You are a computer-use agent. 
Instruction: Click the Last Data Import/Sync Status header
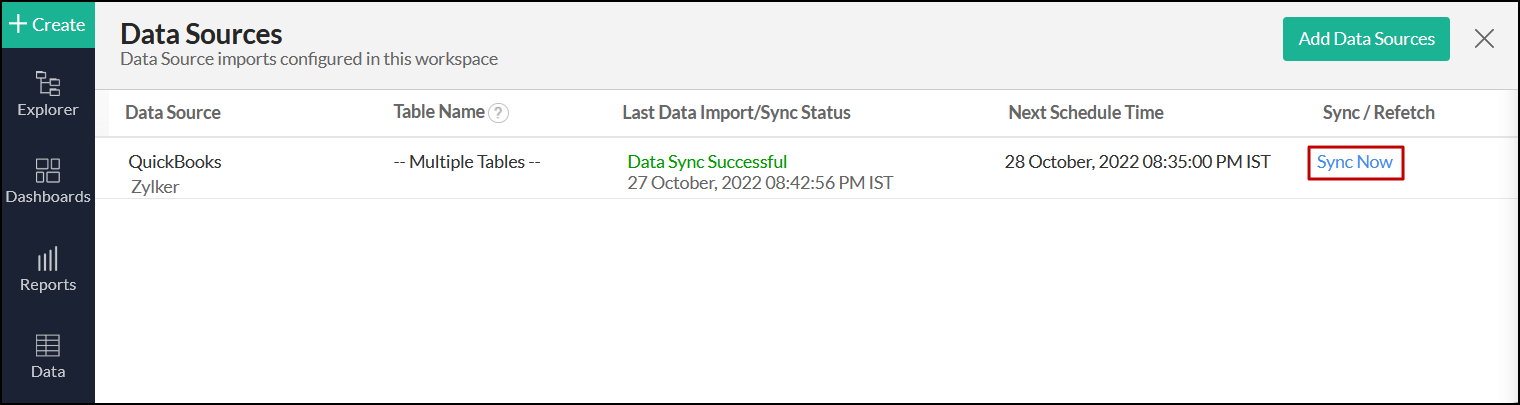click(x=736, y=113)
